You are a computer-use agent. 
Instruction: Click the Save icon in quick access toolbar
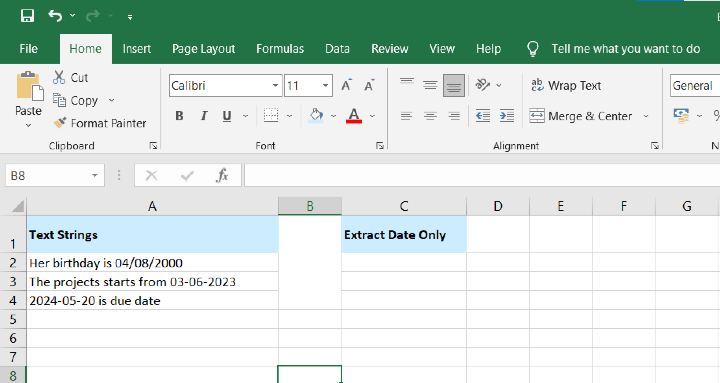27,16
